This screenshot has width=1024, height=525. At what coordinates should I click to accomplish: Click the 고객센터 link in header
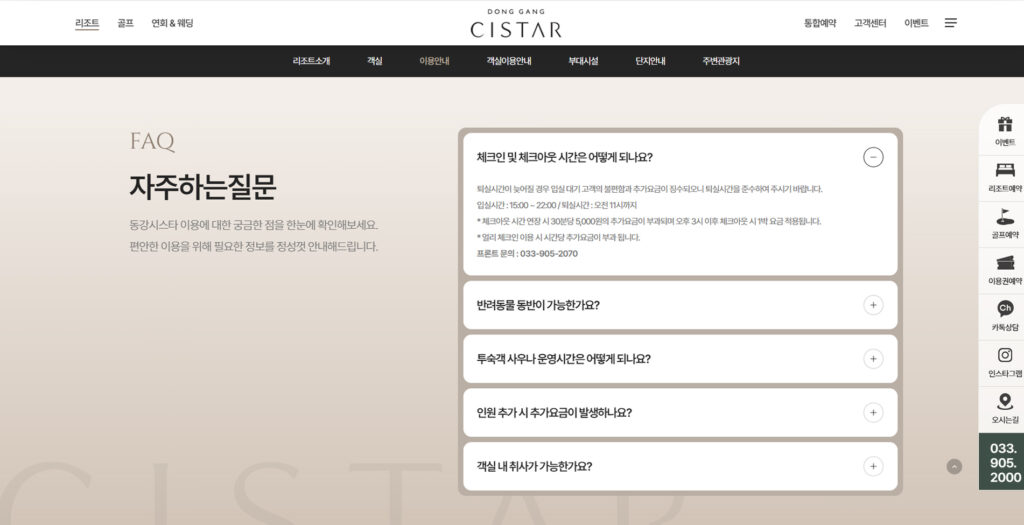click(x=870, y=23)
